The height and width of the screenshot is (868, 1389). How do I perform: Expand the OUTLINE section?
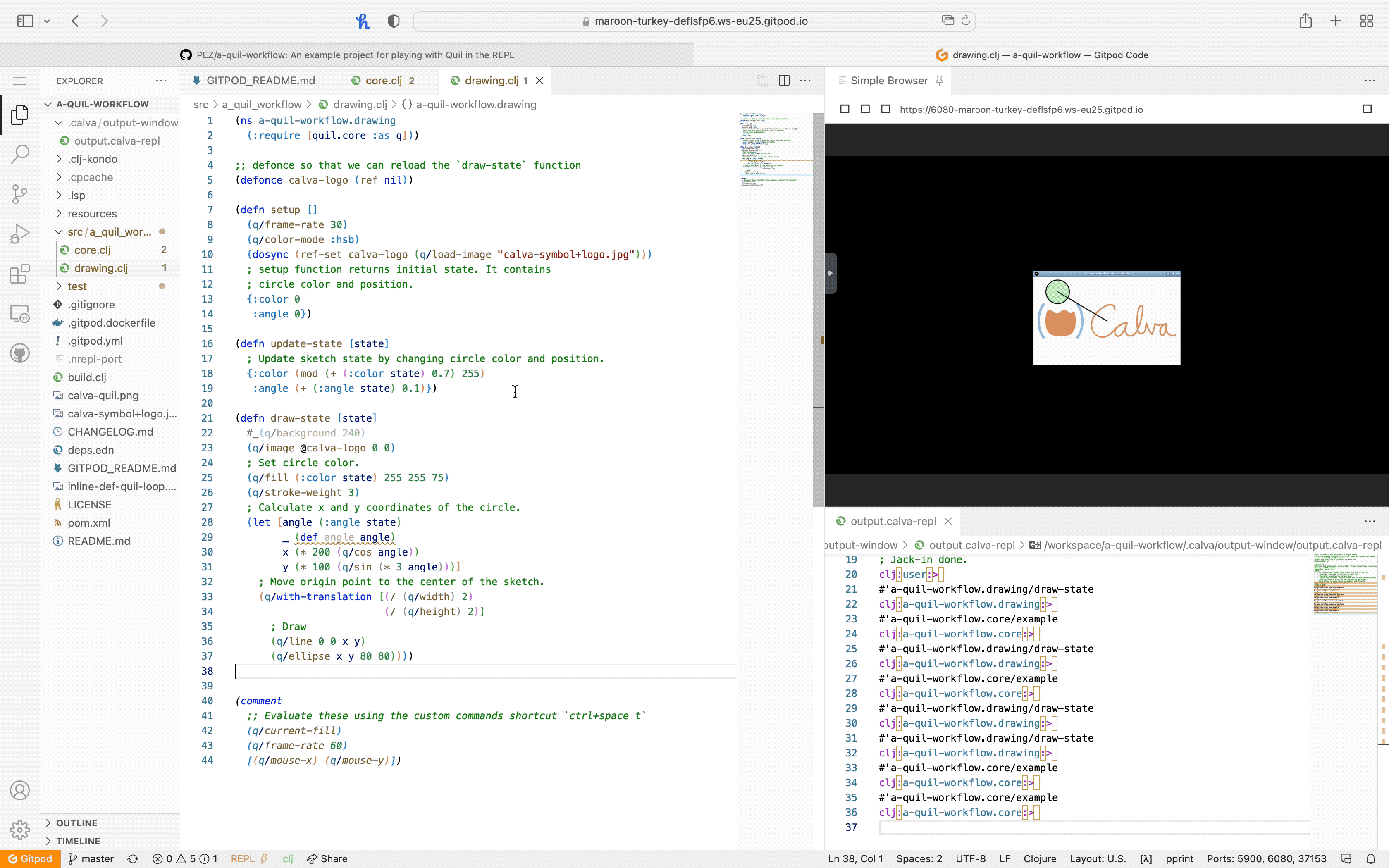click(x=76, y=823)
